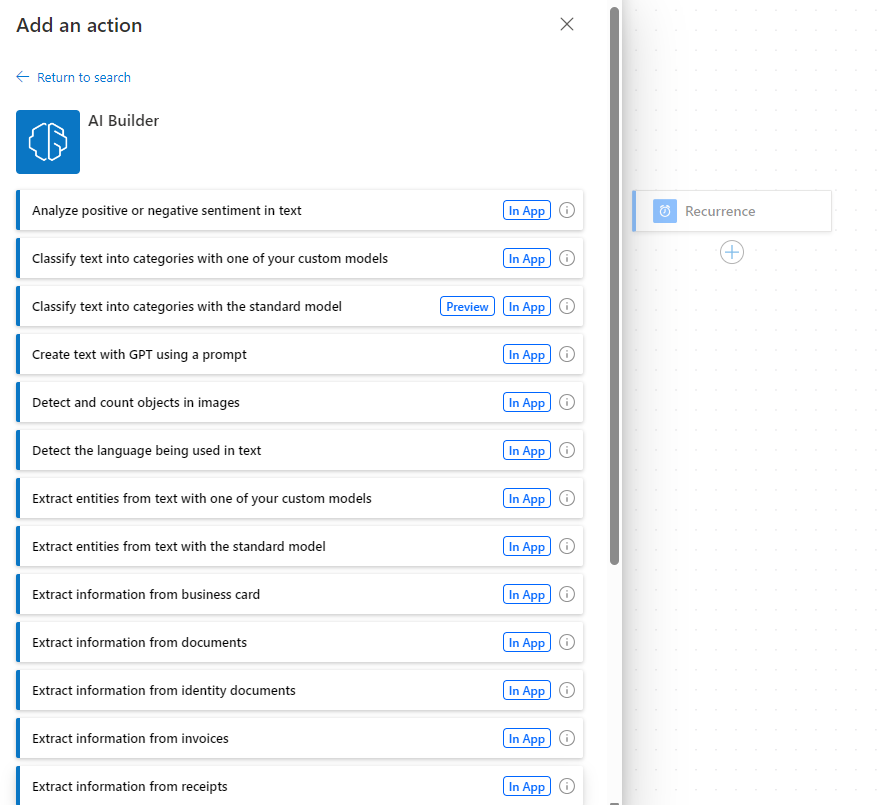Click In App badge on Analyze sentiment row
Viewport: 880px width, 805px height.
pos(526,211)
